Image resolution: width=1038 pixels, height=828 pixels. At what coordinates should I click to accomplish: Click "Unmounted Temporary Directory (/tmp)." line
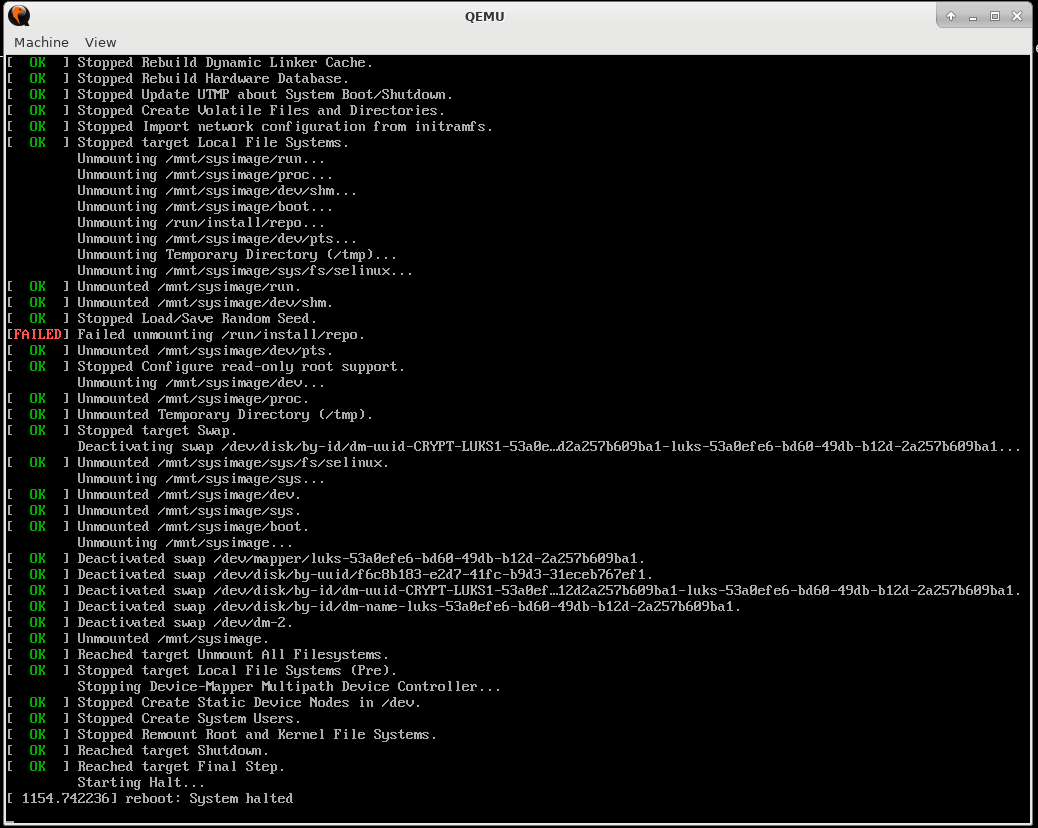coord(224,414)
